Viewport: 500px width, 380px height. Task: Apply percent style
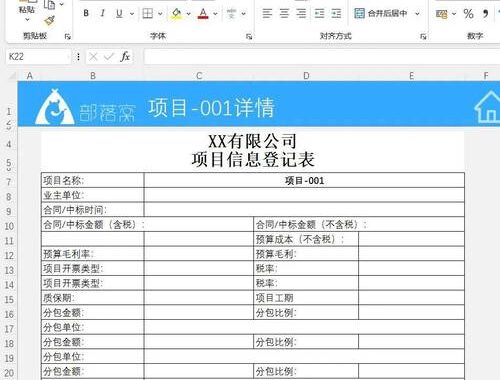click(468, 14)
